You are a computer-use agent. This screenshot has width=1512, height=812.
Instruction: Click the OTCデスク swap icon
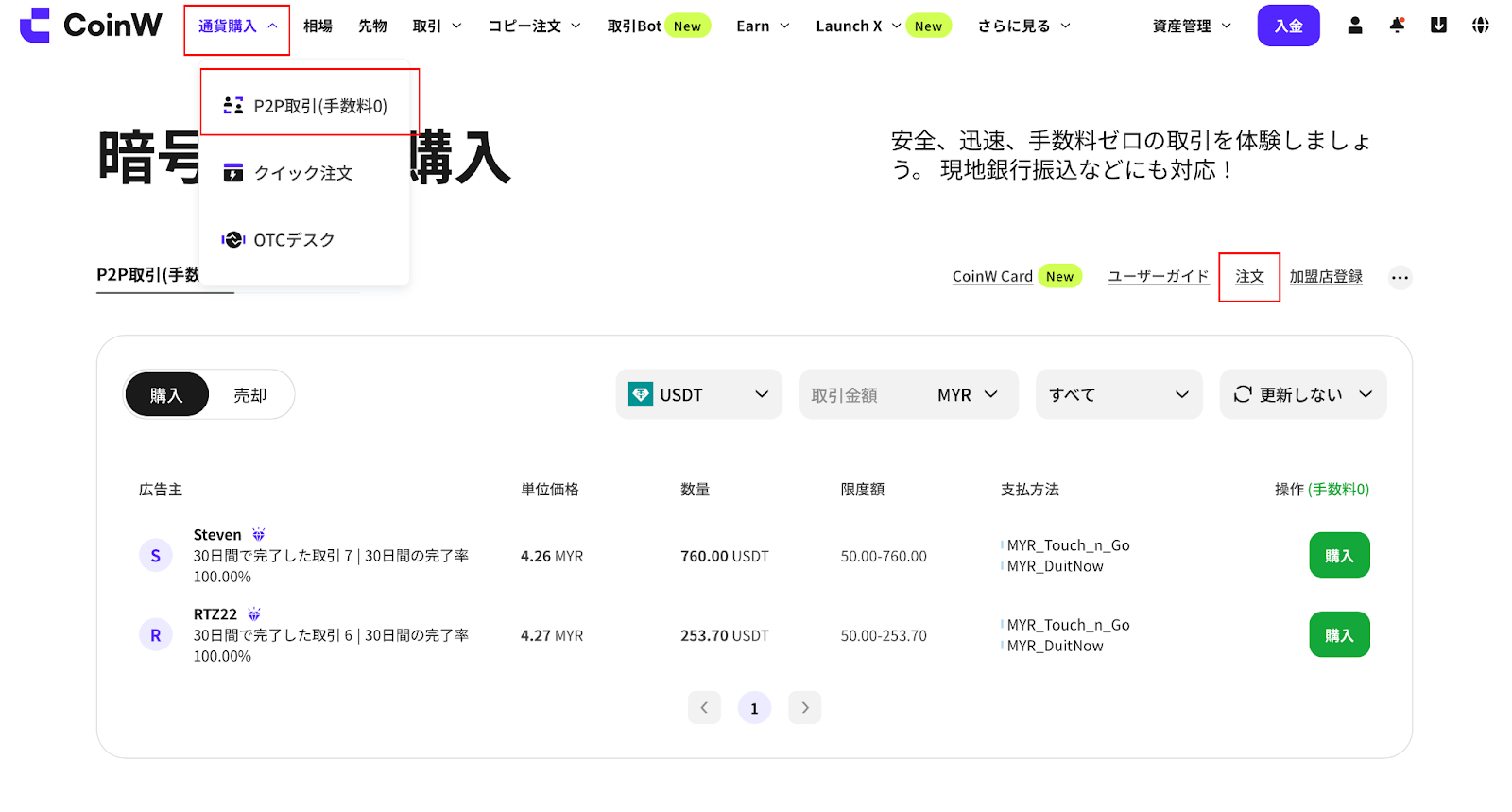click(x=233, y=240)
